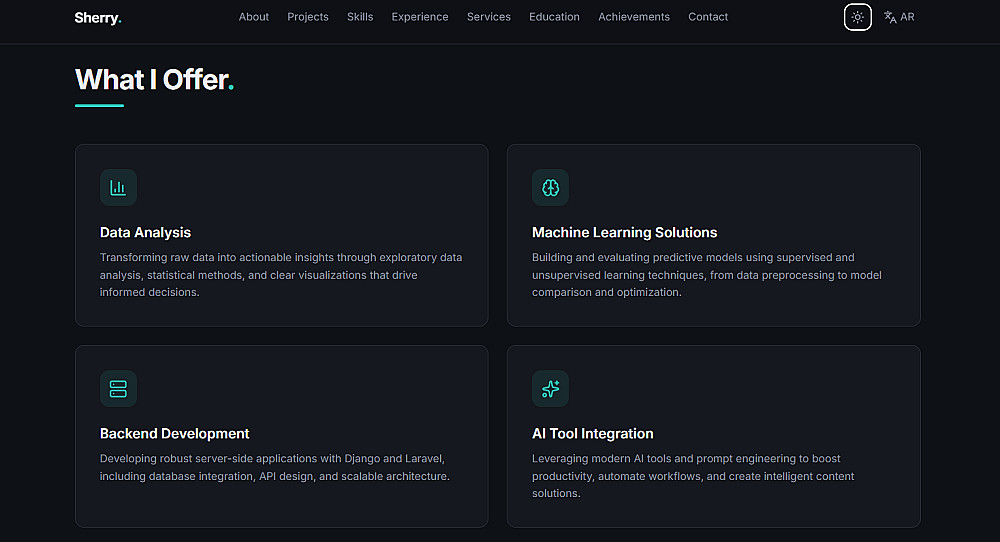Screen dimensions: 1000x542
Task: Open the Experience nav item
Action: click(420, 17)
